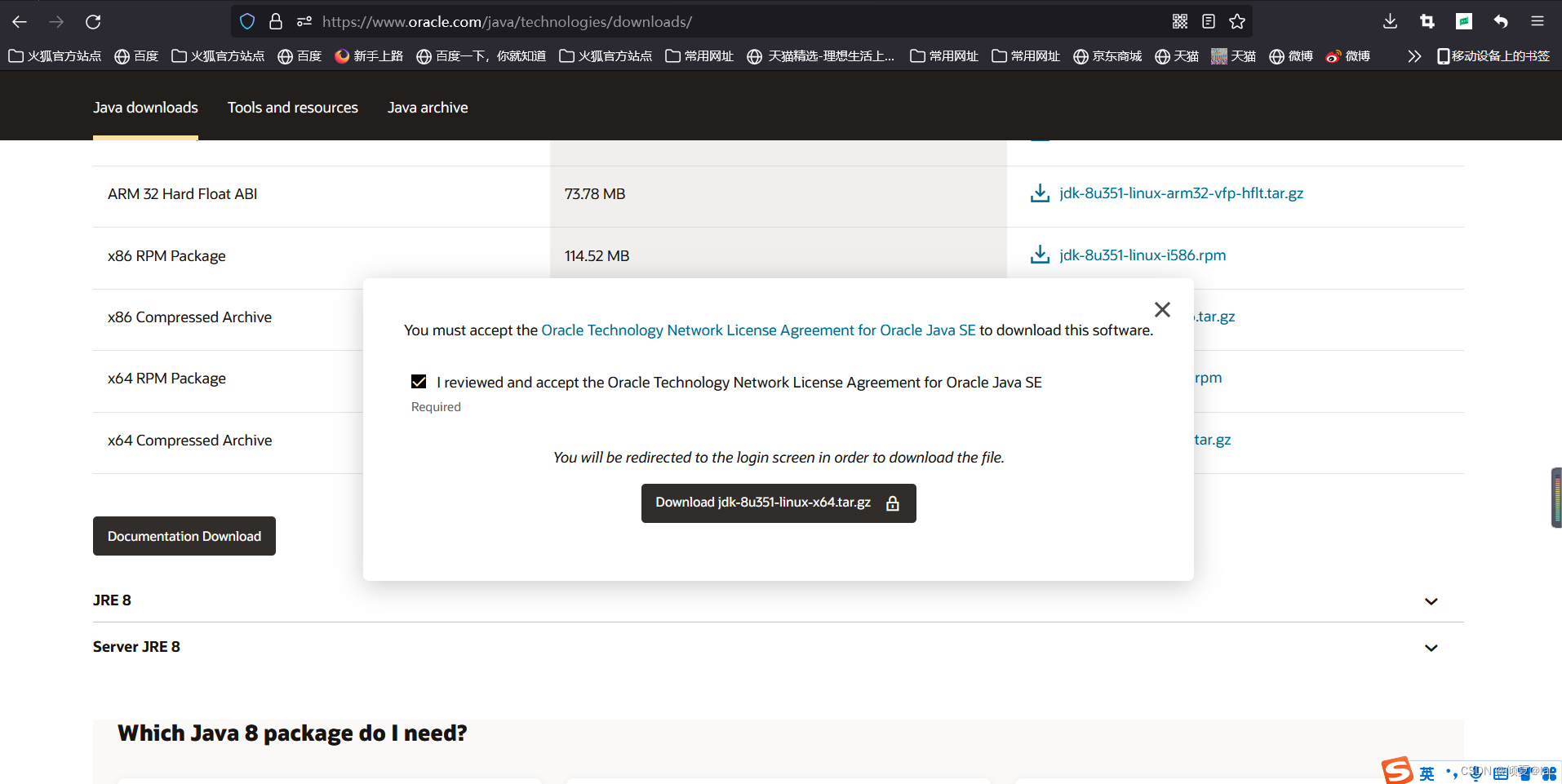Click the Sogou voice input microphone
The height and width of the screenshot is (784, 1562).
pyautogui.click(x=1475, y=773)
